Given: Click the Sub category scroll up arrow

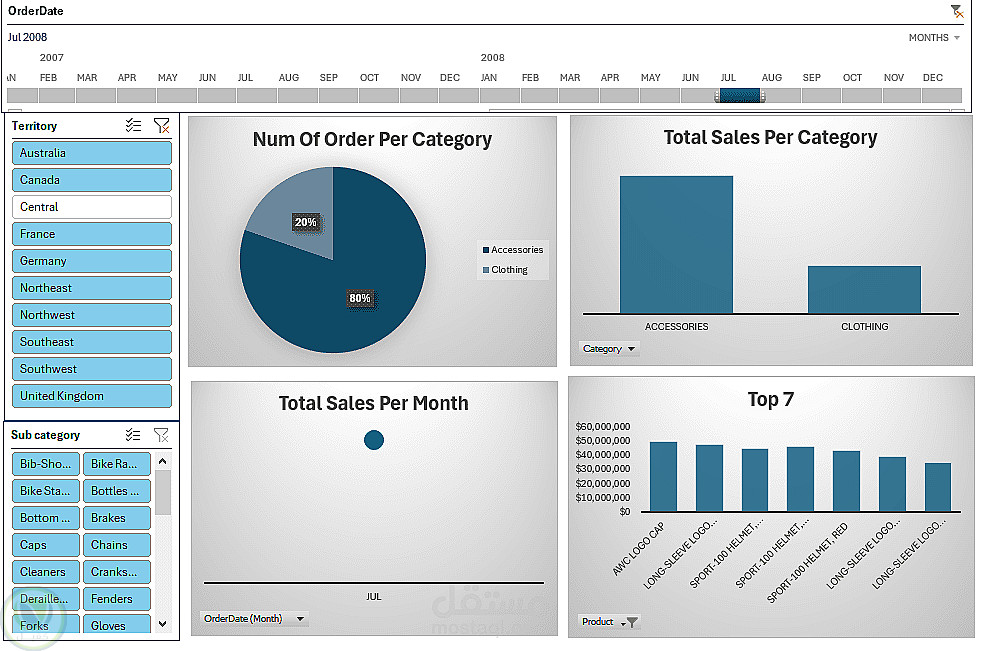Looking at the screenshot, I should point(162,462).
